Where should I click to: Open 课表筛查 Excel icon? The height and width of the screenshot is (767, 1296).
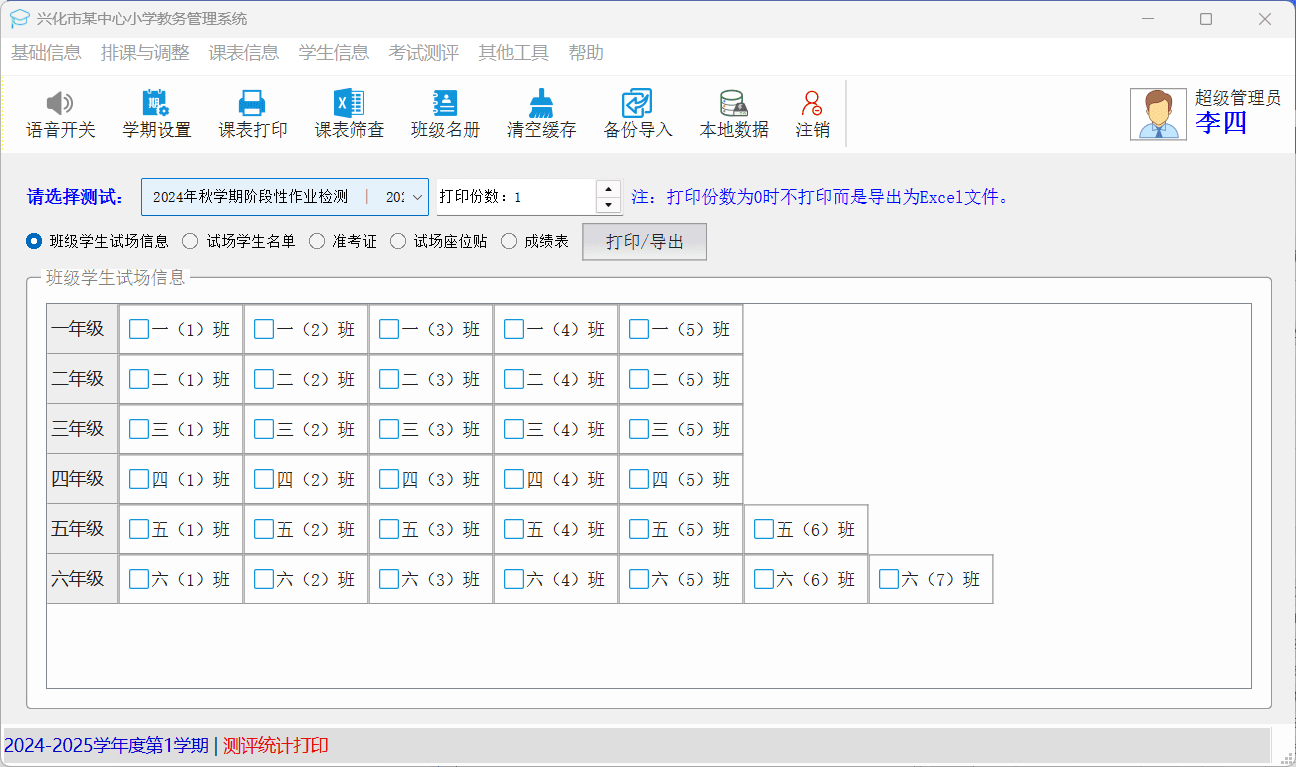tap(349, 104)
